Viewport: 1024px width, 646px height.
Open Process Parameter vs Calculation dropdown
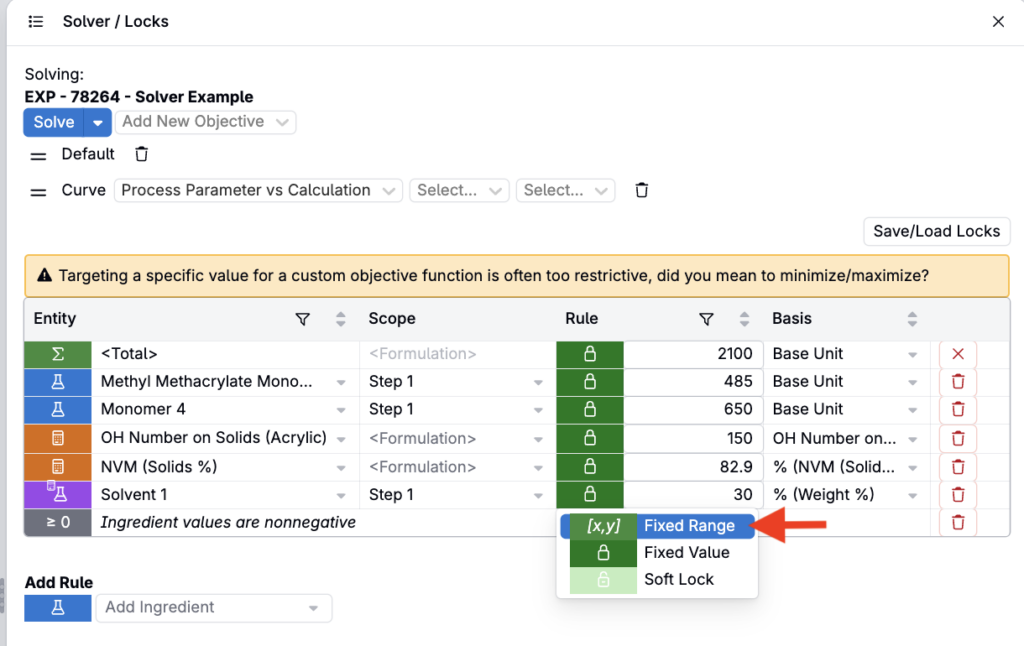(x=258, y=191)
